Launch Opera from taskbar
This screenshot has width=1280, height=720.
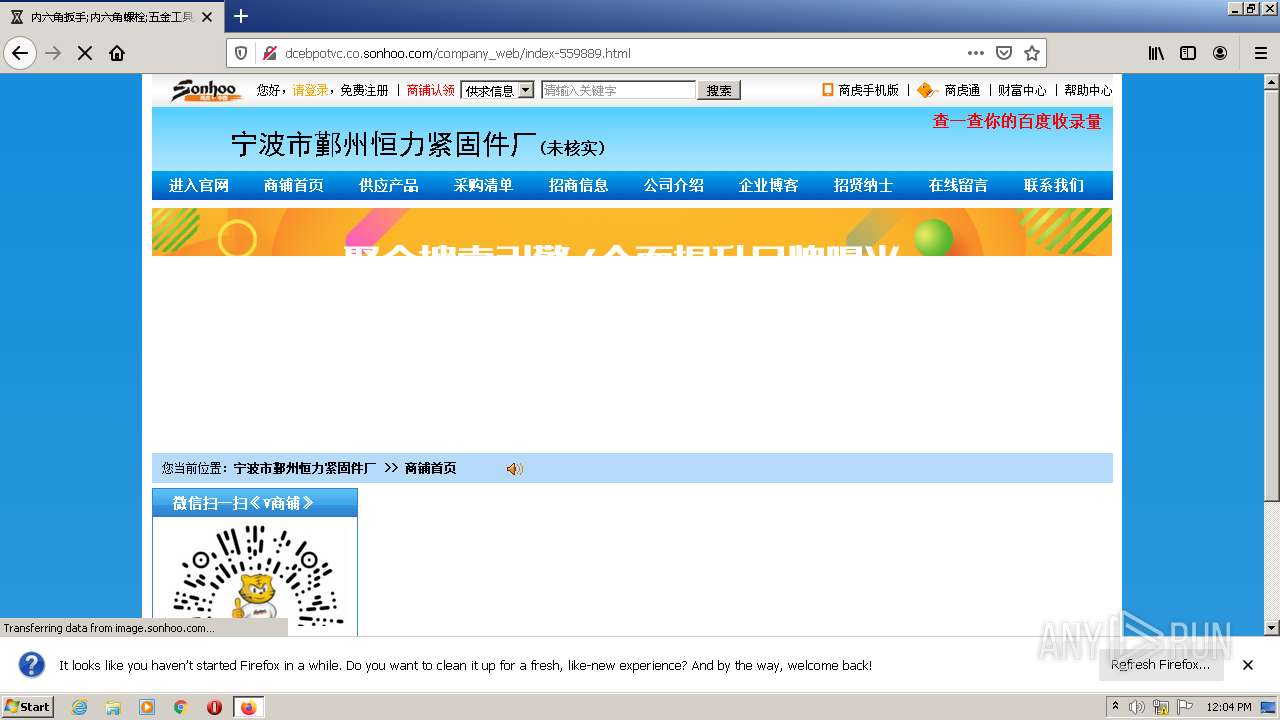[214, 707]
